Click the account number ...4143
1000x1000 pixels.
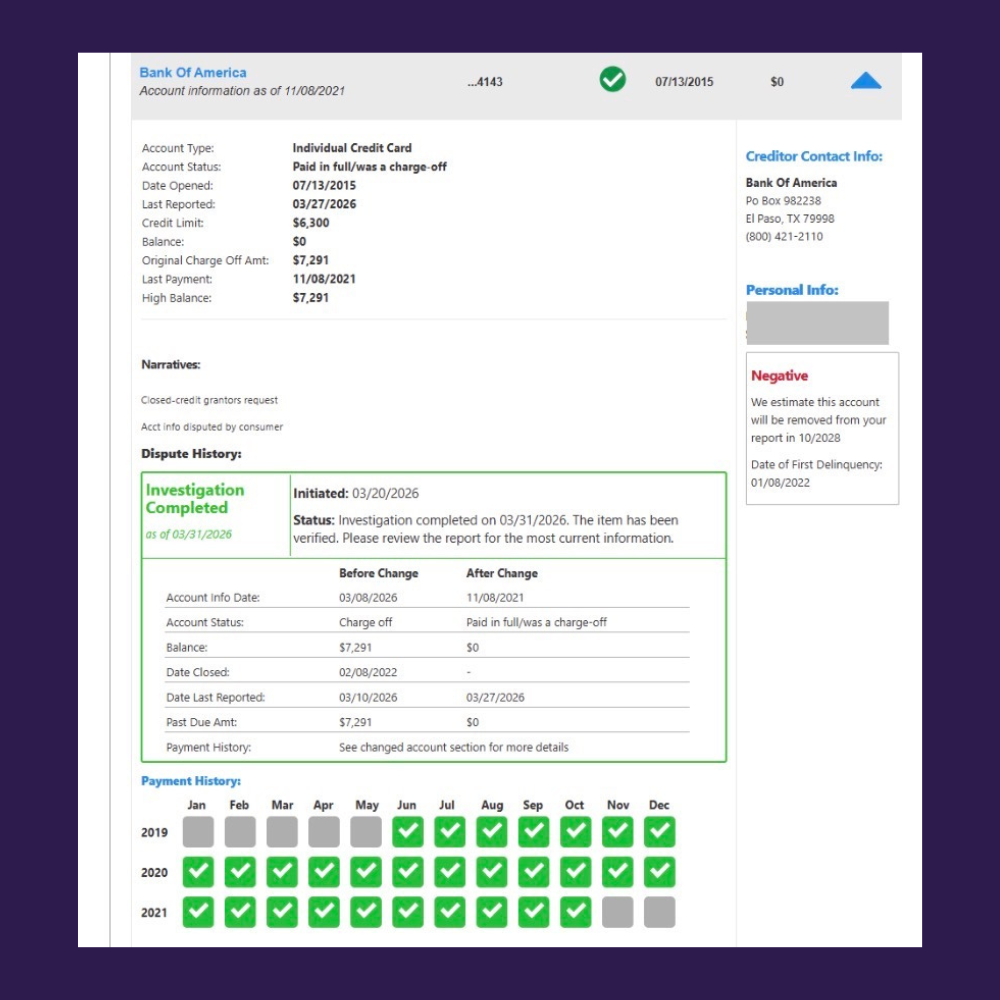point(485,82)
